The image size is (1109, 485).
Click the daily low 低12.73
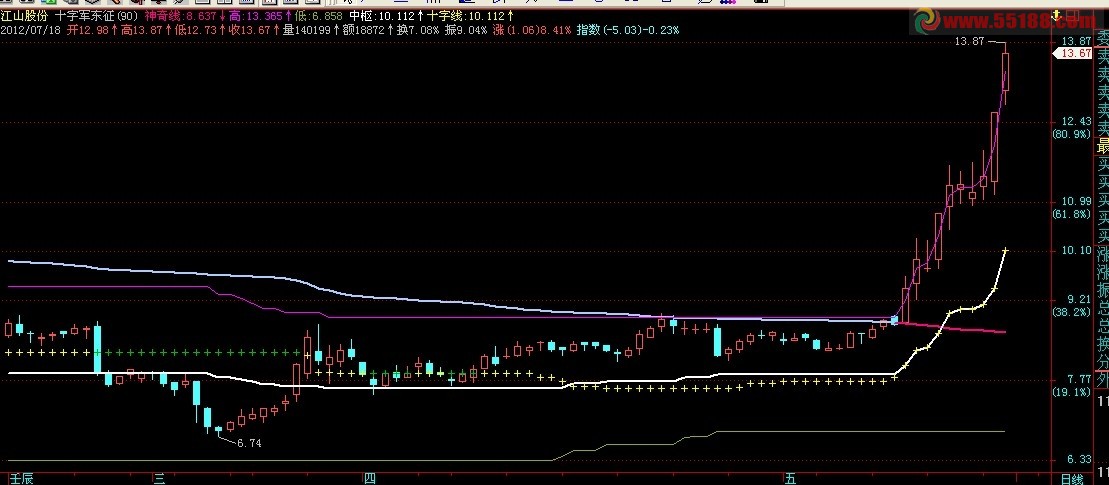[197, 30]
